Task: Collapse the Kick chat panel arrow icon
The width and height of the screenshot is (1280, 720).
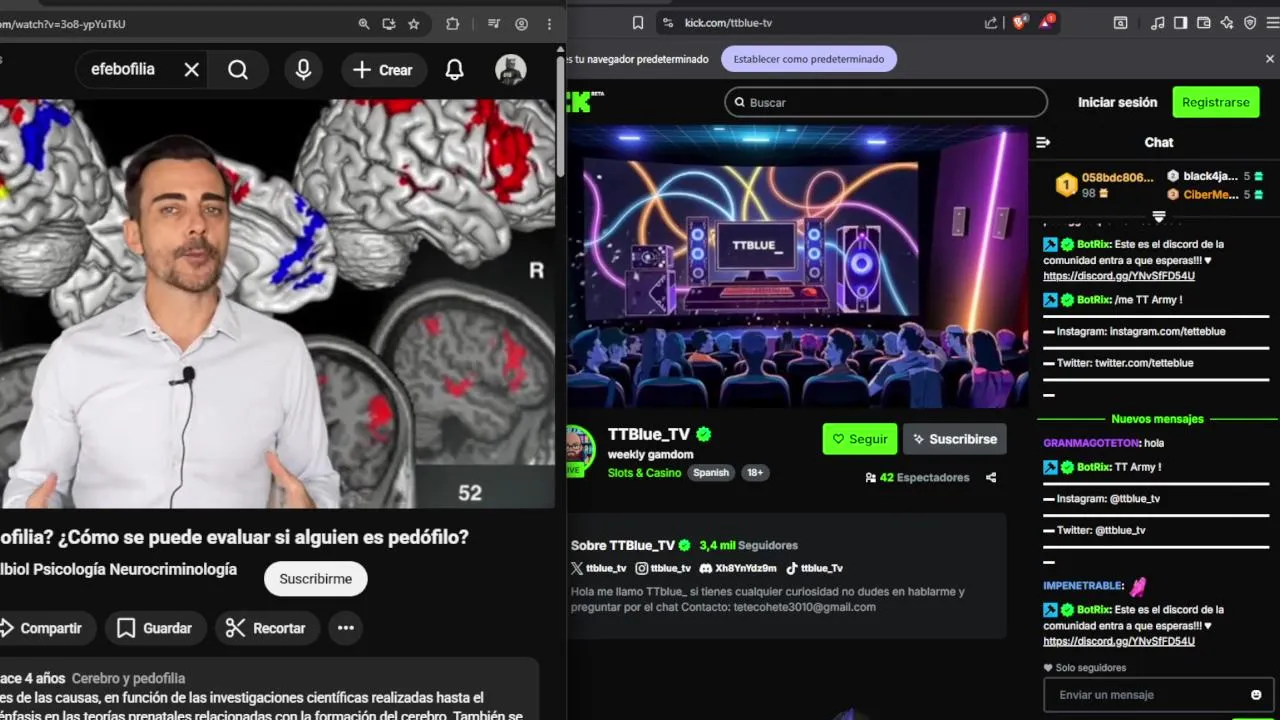Action: tap(1043, 142)
